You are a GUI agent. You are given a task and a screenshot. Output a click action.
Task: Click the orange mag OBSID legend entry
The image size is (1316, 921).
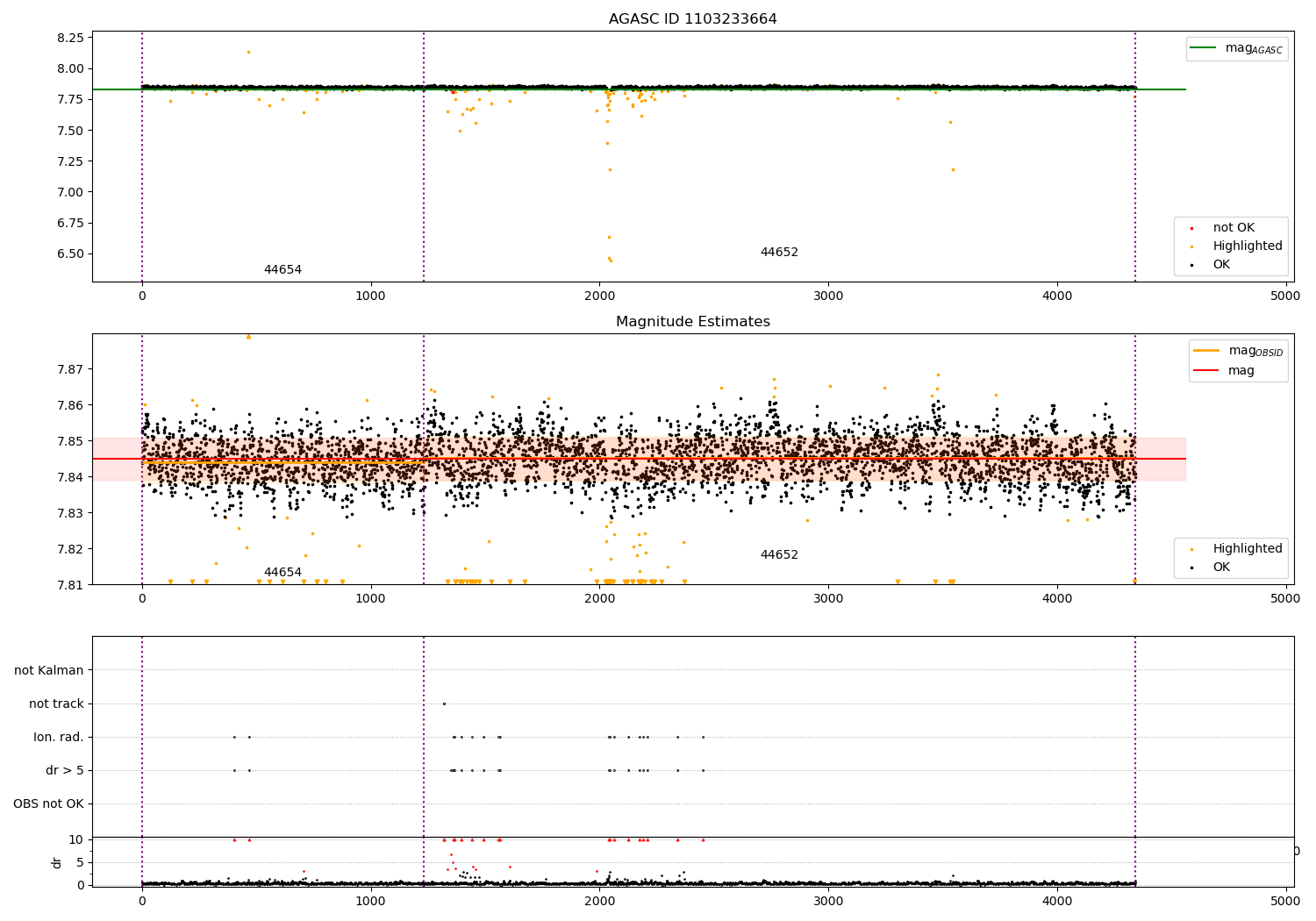tap(1238, 351)
